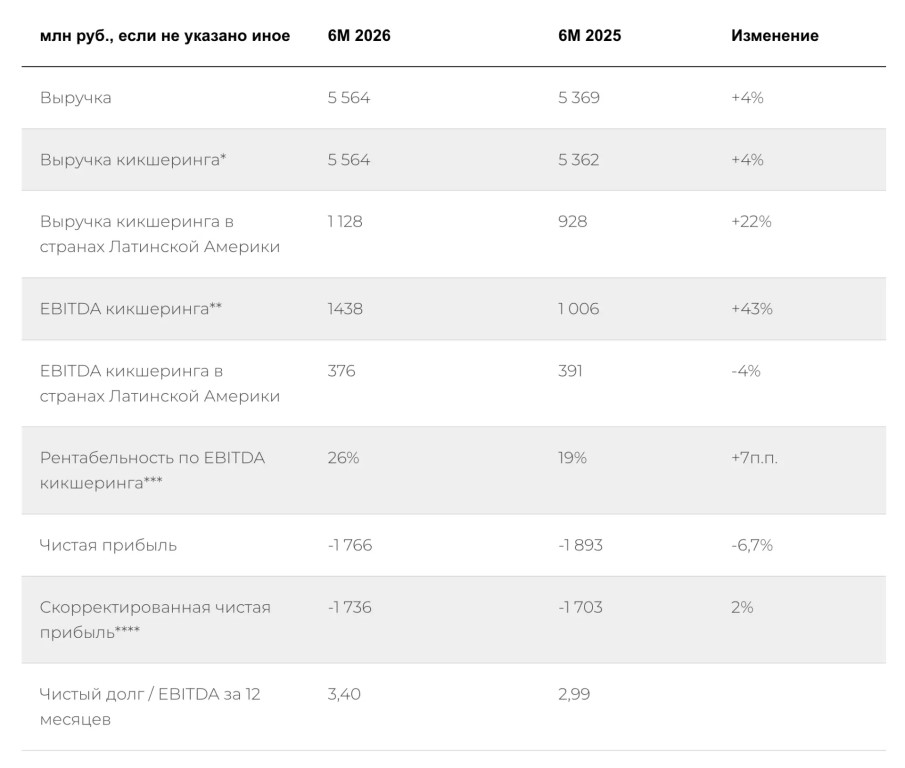Click the 'EBITDA кикшеринга**' row label

point(130,309)
